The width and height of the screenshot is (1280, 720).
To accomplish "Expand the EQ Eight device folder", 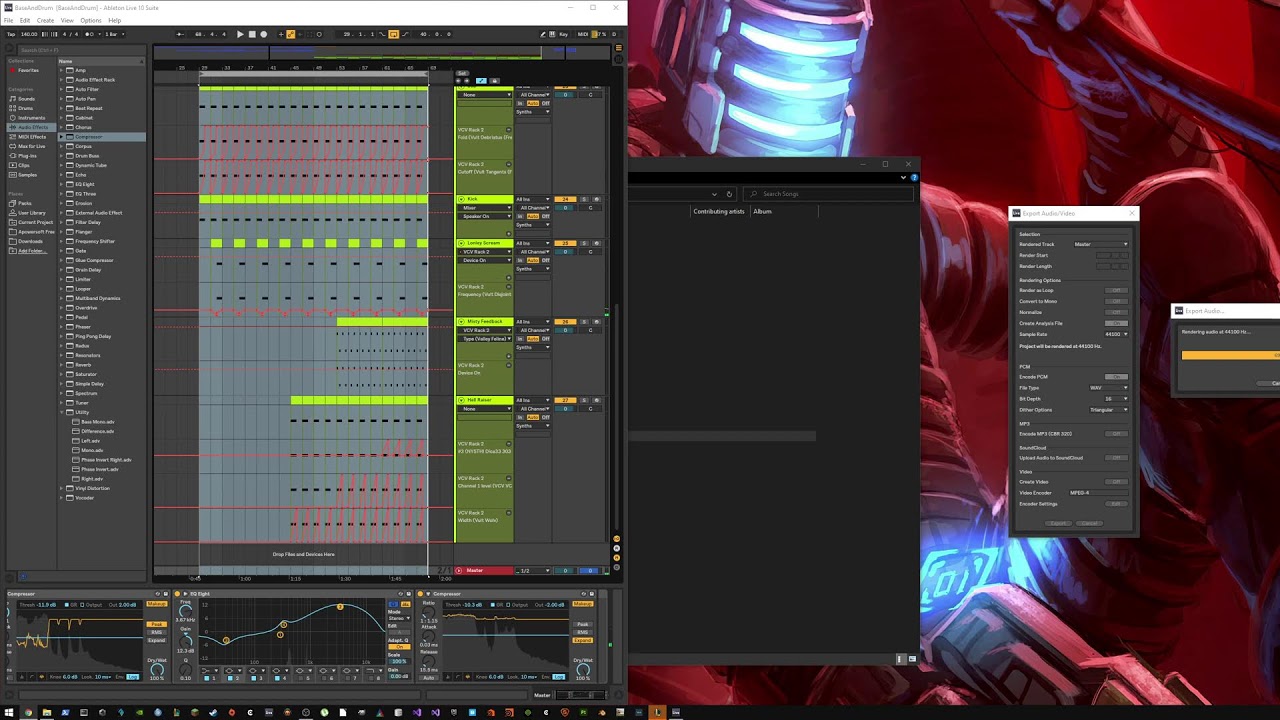I will 62,184.
